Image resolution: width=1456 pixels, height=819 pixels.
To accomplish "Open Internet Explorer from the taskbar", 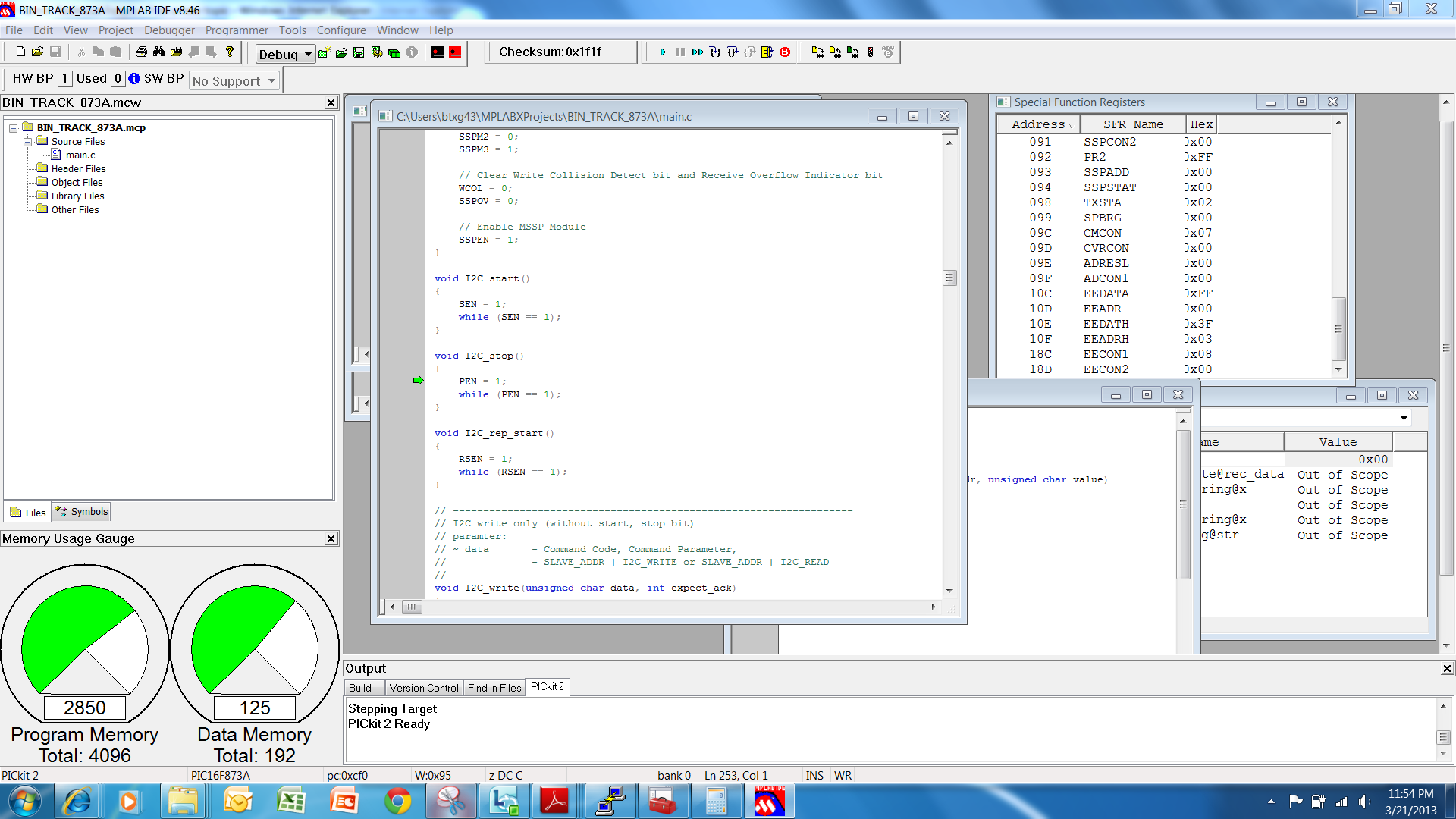I will click(77, 802).
